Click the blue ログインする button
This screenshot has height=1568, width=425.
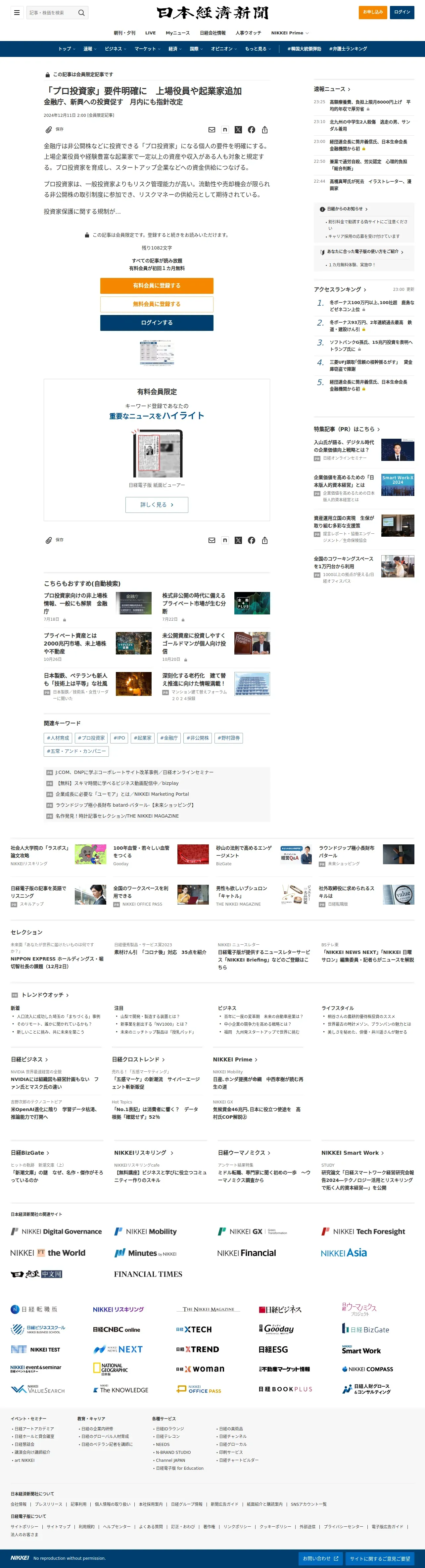tap(157, 323)
